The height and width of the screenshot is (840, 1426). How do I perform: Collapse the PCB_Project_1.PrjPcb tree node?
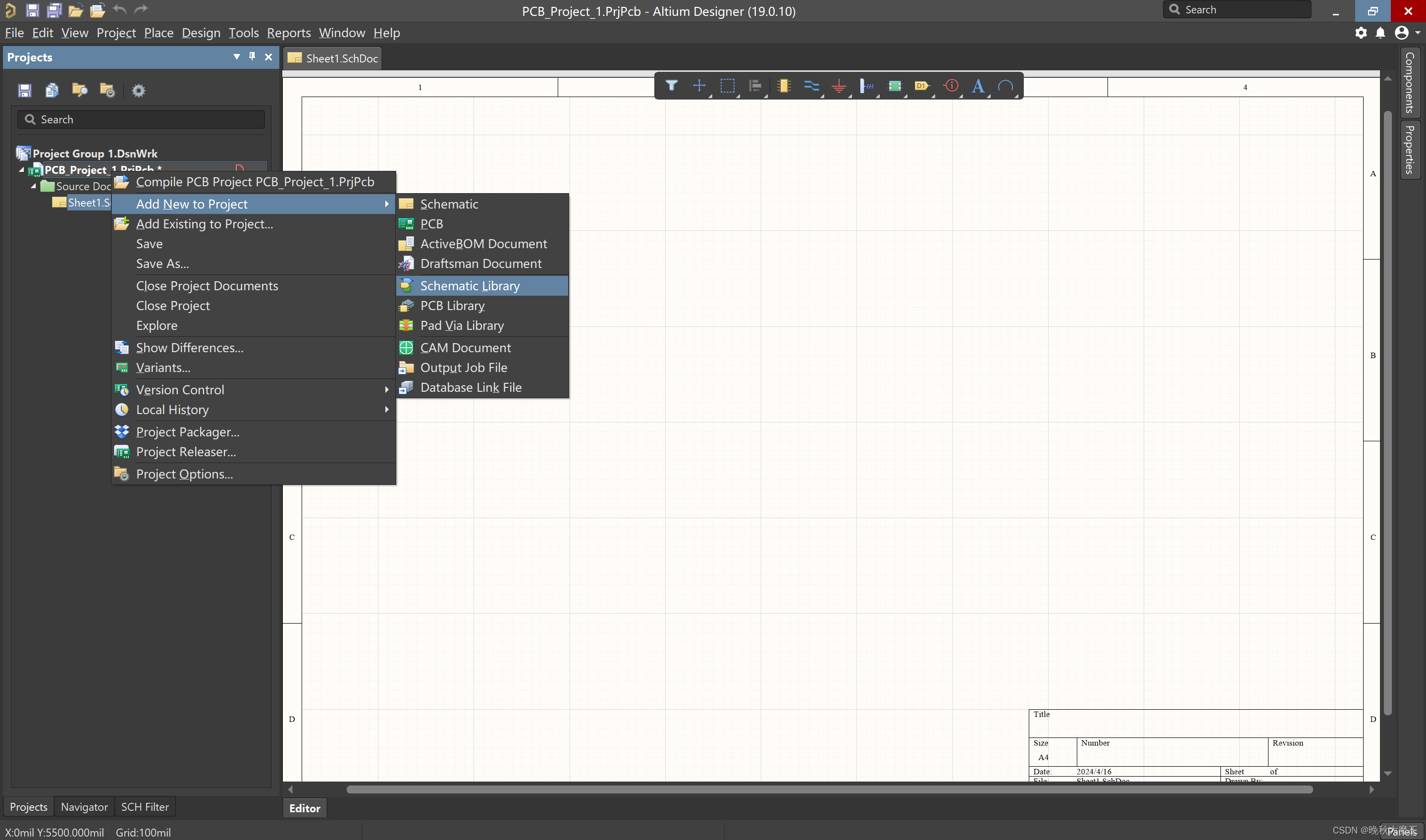click(21, 169)
